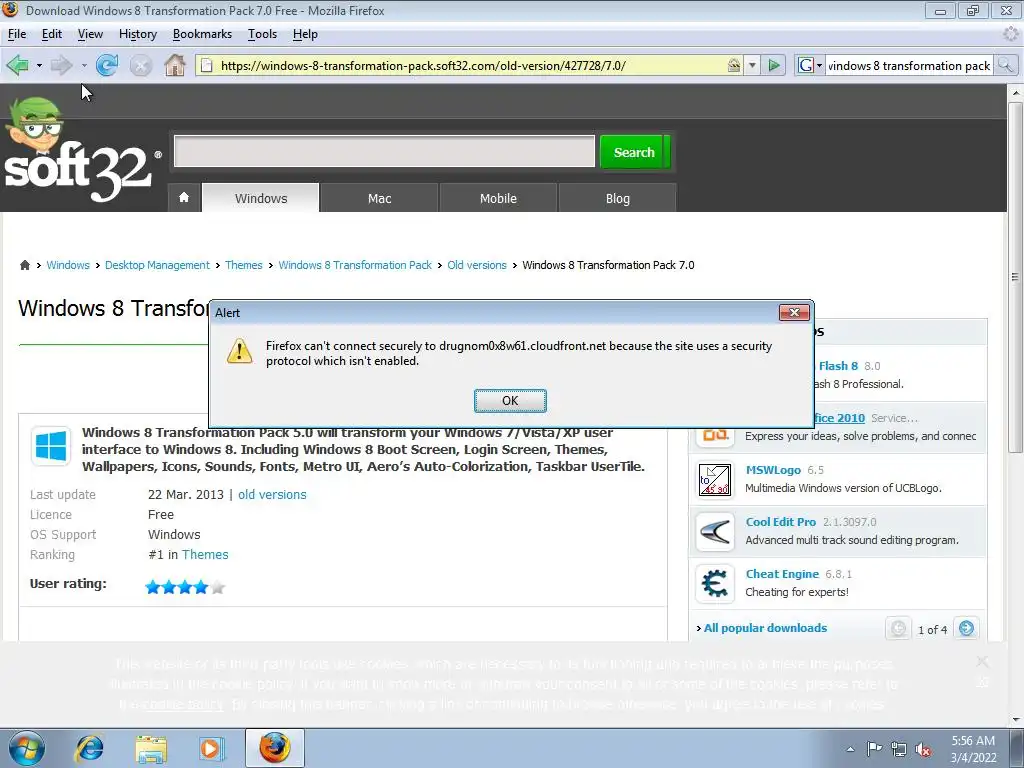Click the user rating stars
This screenshot has height=768, width=1024.
185,587
